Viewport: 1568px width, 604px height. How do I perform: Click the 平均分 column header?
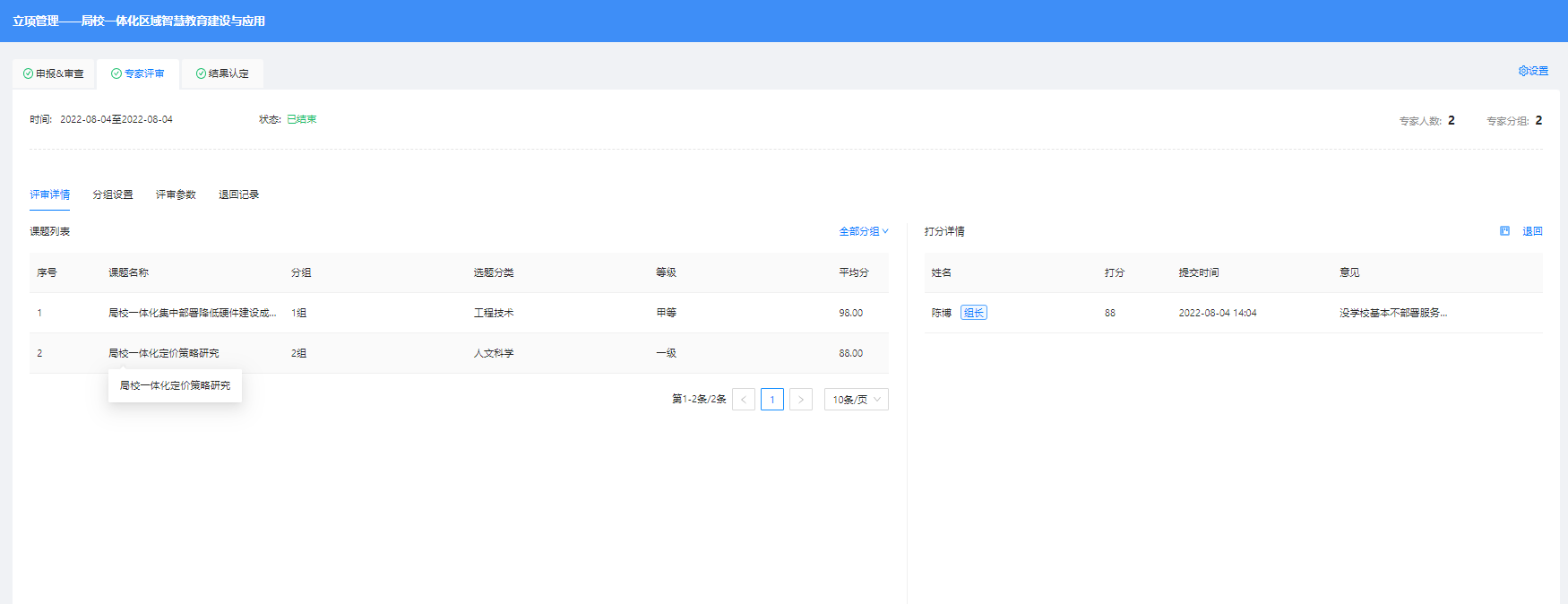pos(853,272)
